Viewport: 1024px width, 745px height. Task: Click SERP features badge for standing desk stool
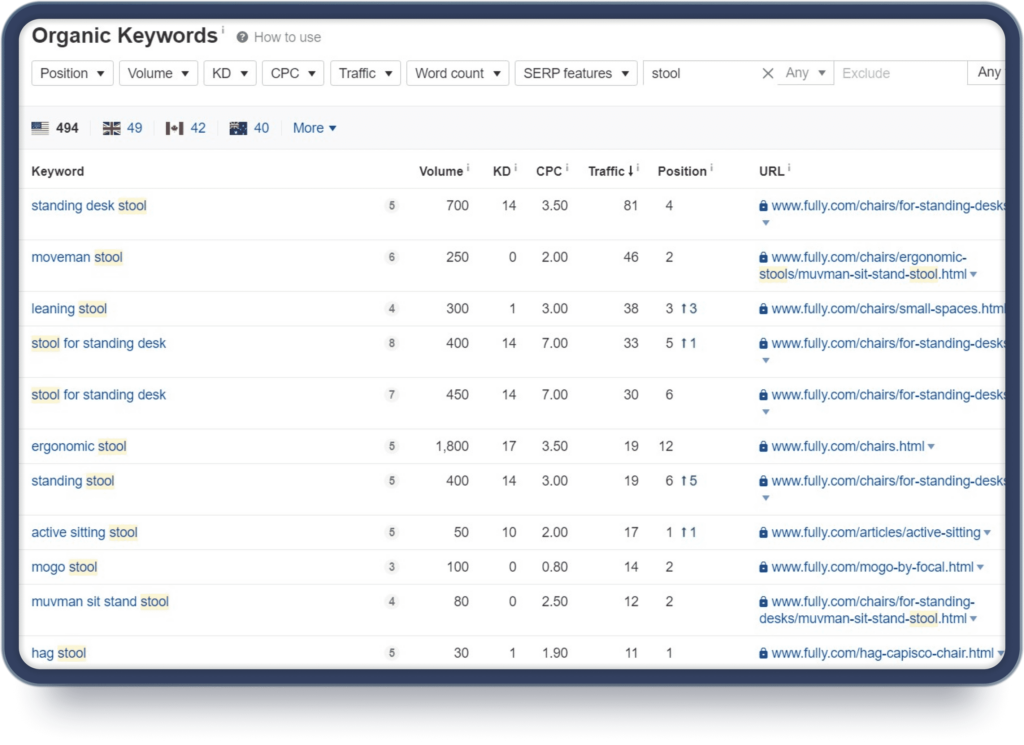[392, 206]
